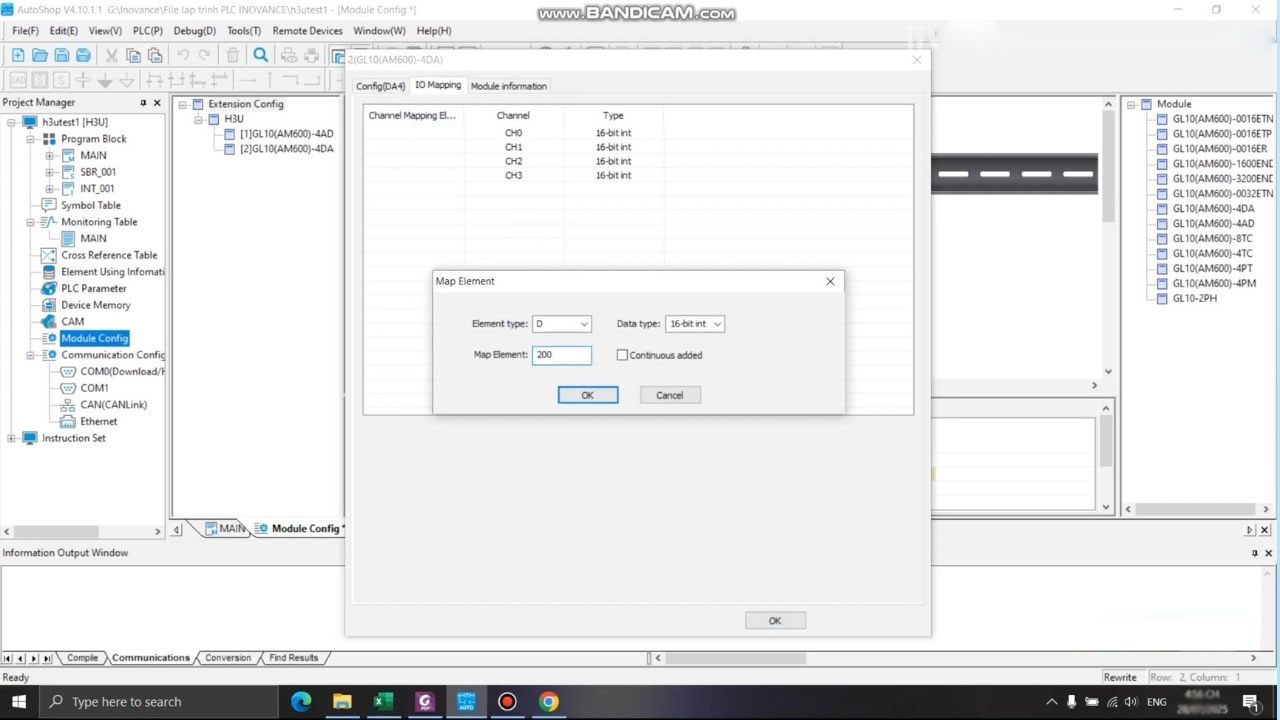
Task: Click the Map Element input field
Action: (561, 355)
